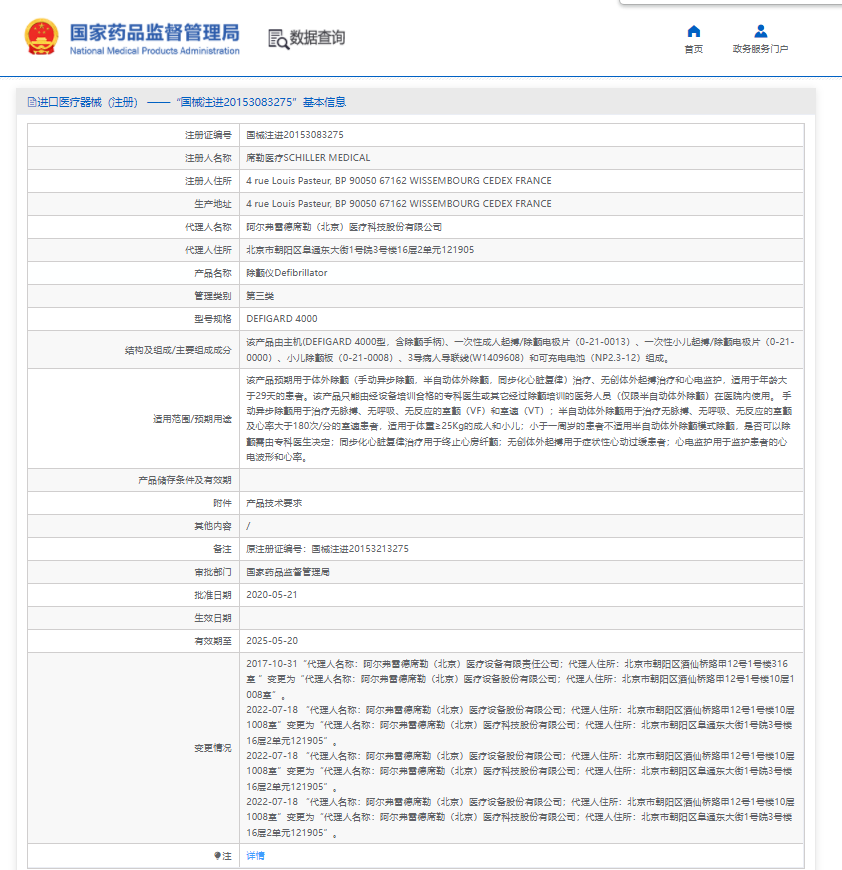This screenshot has height=870, width=842.
Task: Click the 其他内容 row label
Action: 212,526
